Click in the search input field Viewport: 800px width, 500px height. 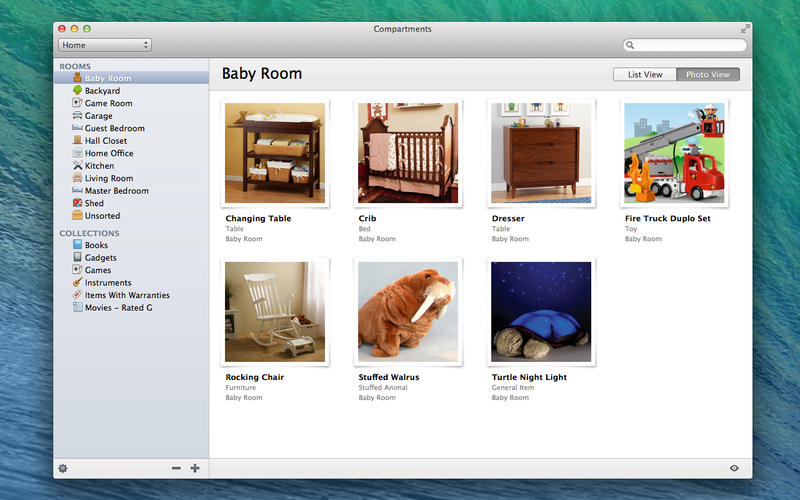(685, 45)
